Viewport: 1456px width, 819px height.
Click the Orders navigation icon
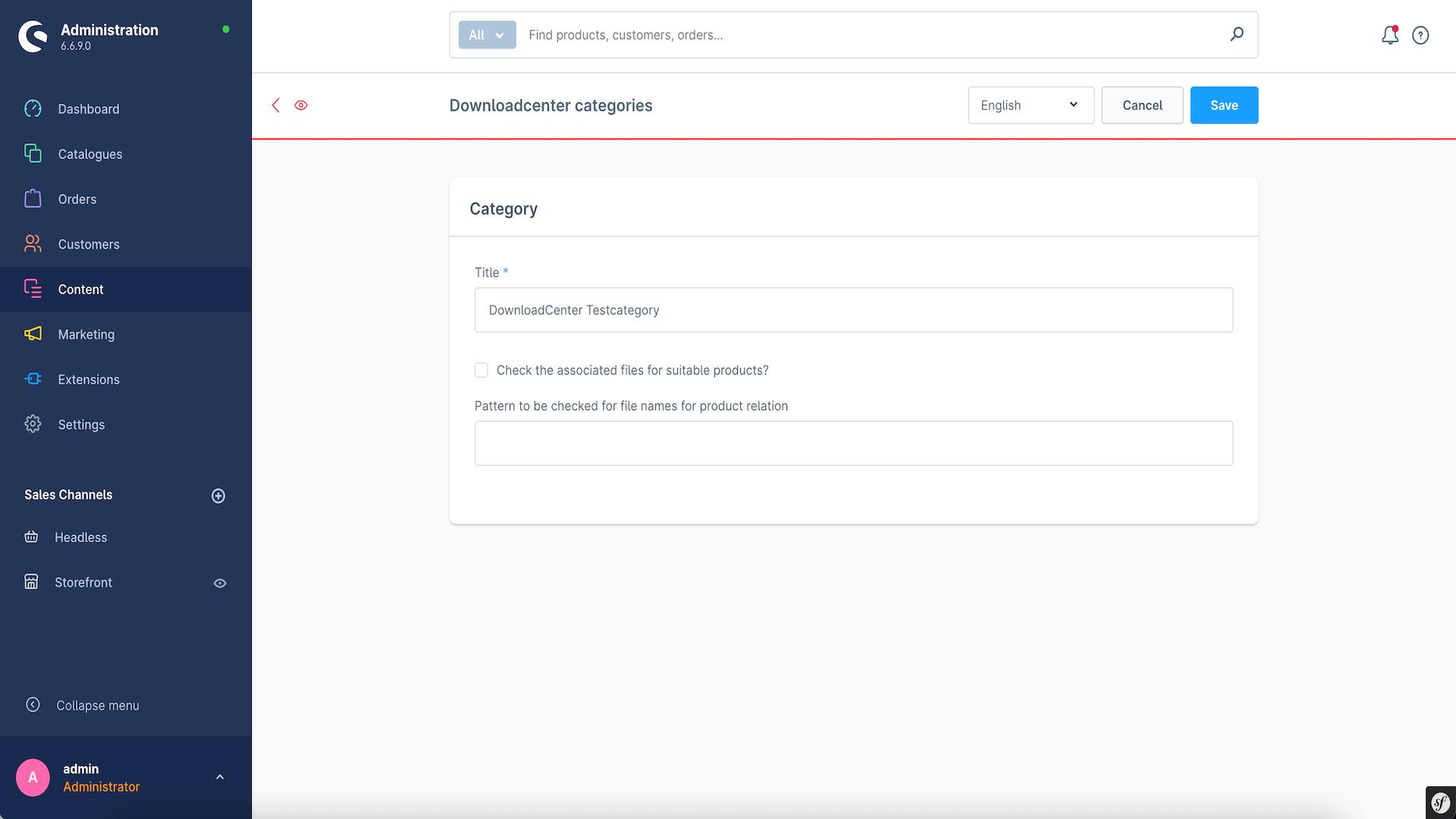pyautogui.click(x=33, y=199)
